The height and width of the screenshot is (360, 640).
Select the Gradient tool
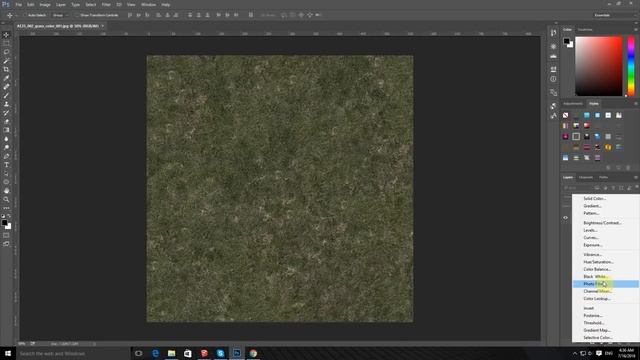click(6, 130)
